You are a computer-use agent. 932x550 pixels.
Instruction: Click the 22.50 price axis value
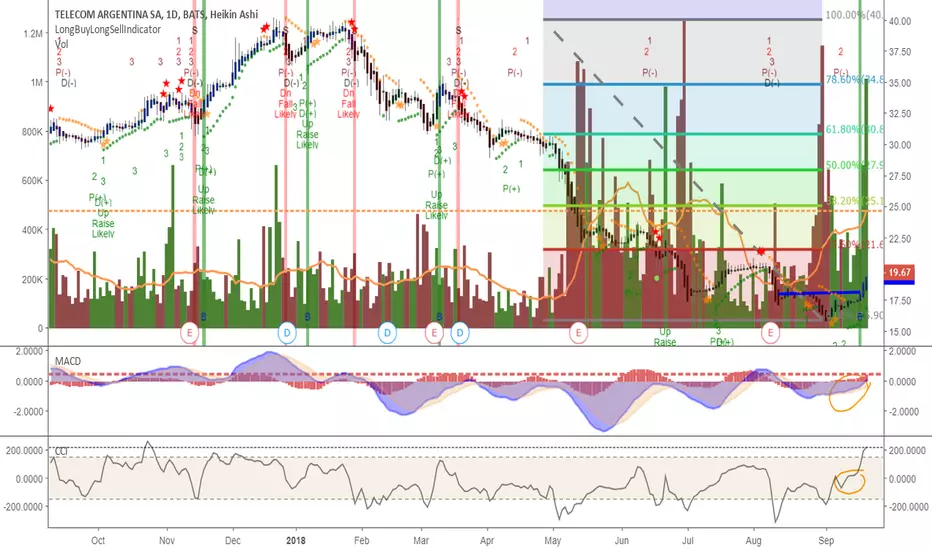tap(900, 238)
